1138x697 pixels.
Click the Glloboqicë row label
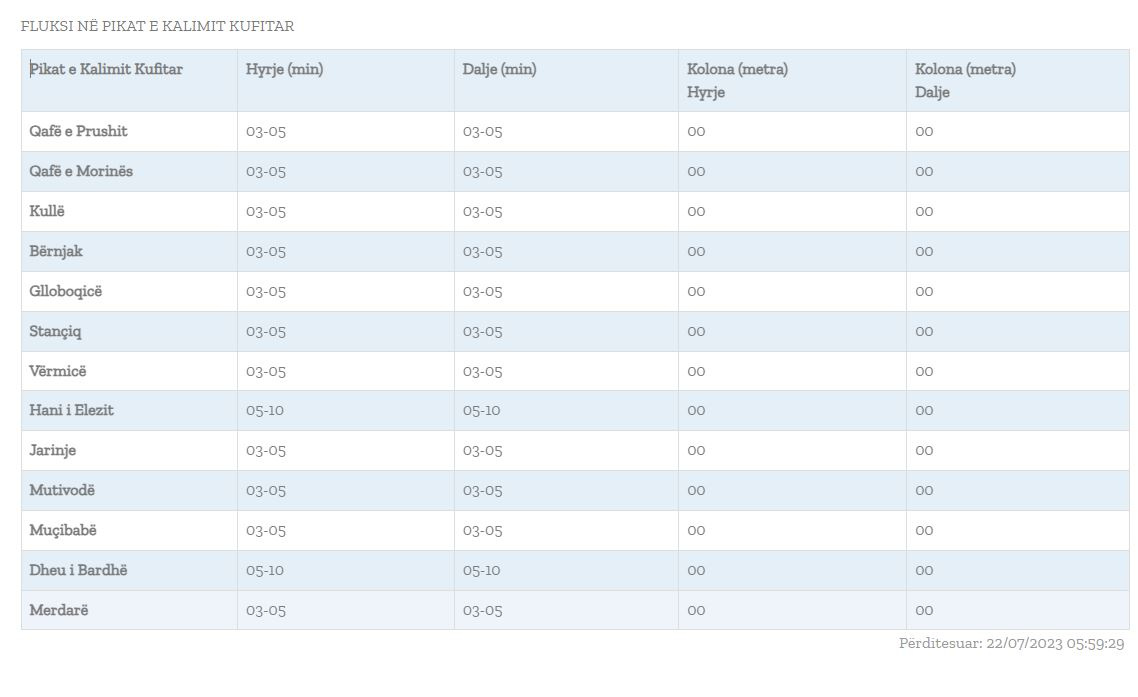(66, 291)
